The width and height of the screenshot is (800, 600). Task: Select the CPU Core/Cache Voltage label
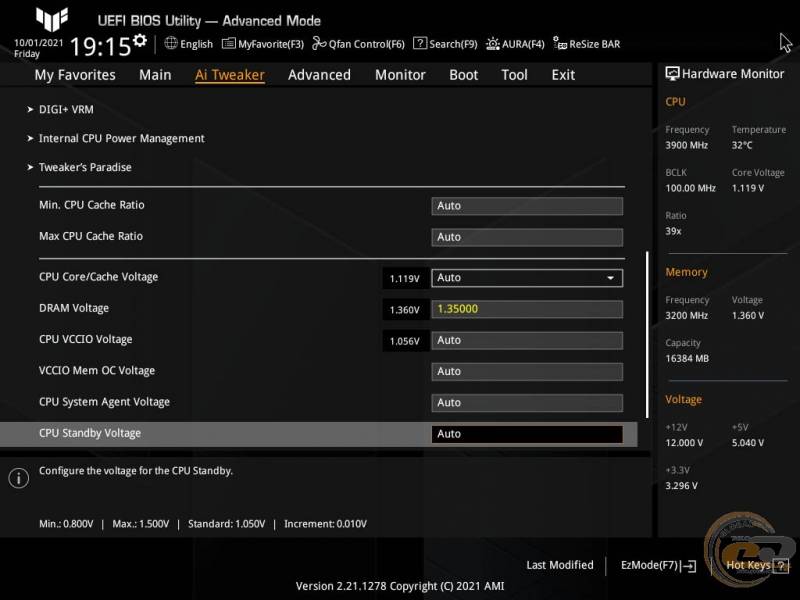coord(98,277)
